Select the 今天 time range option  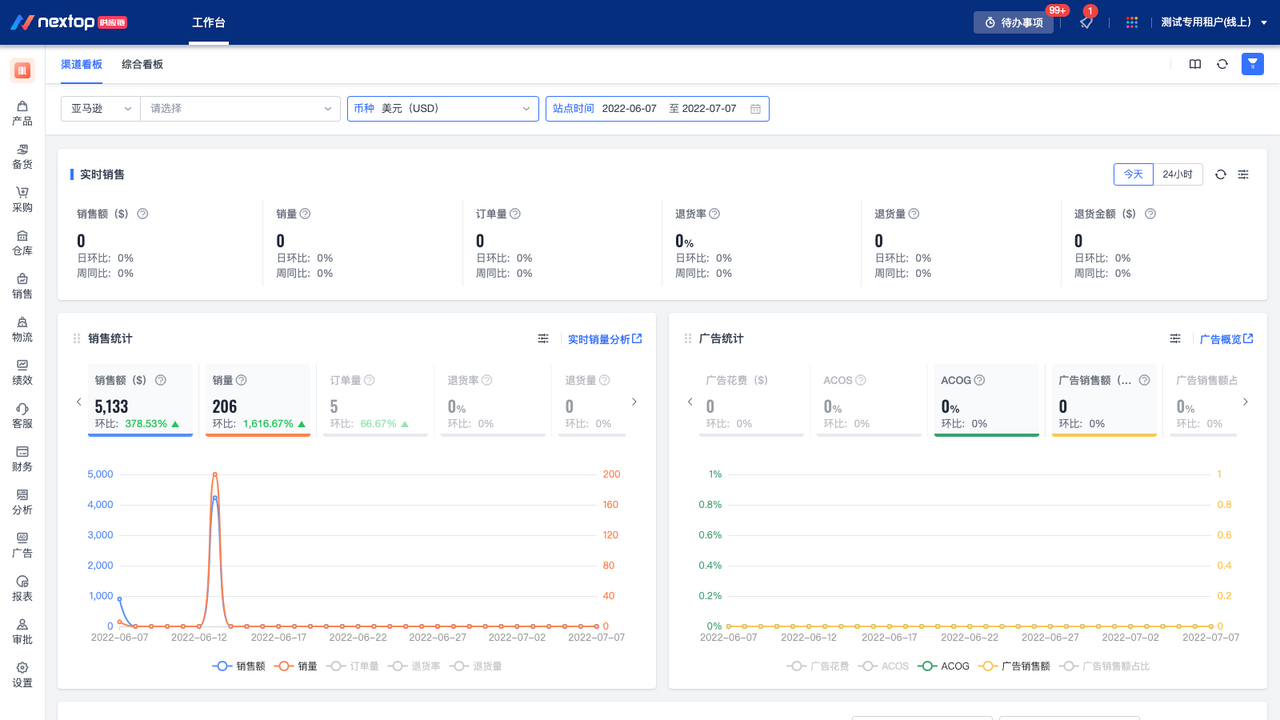tap(1133, 174)
